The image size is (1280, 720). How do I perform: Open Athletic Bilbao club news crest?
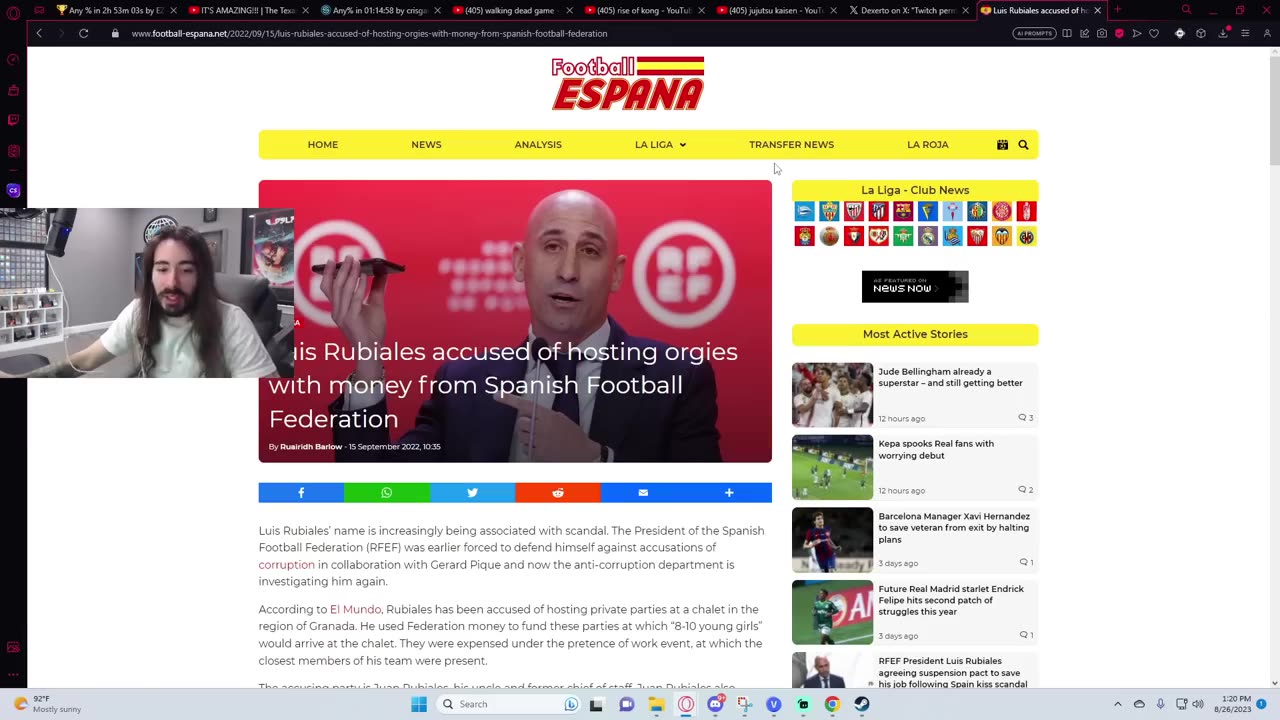(854, 211)
